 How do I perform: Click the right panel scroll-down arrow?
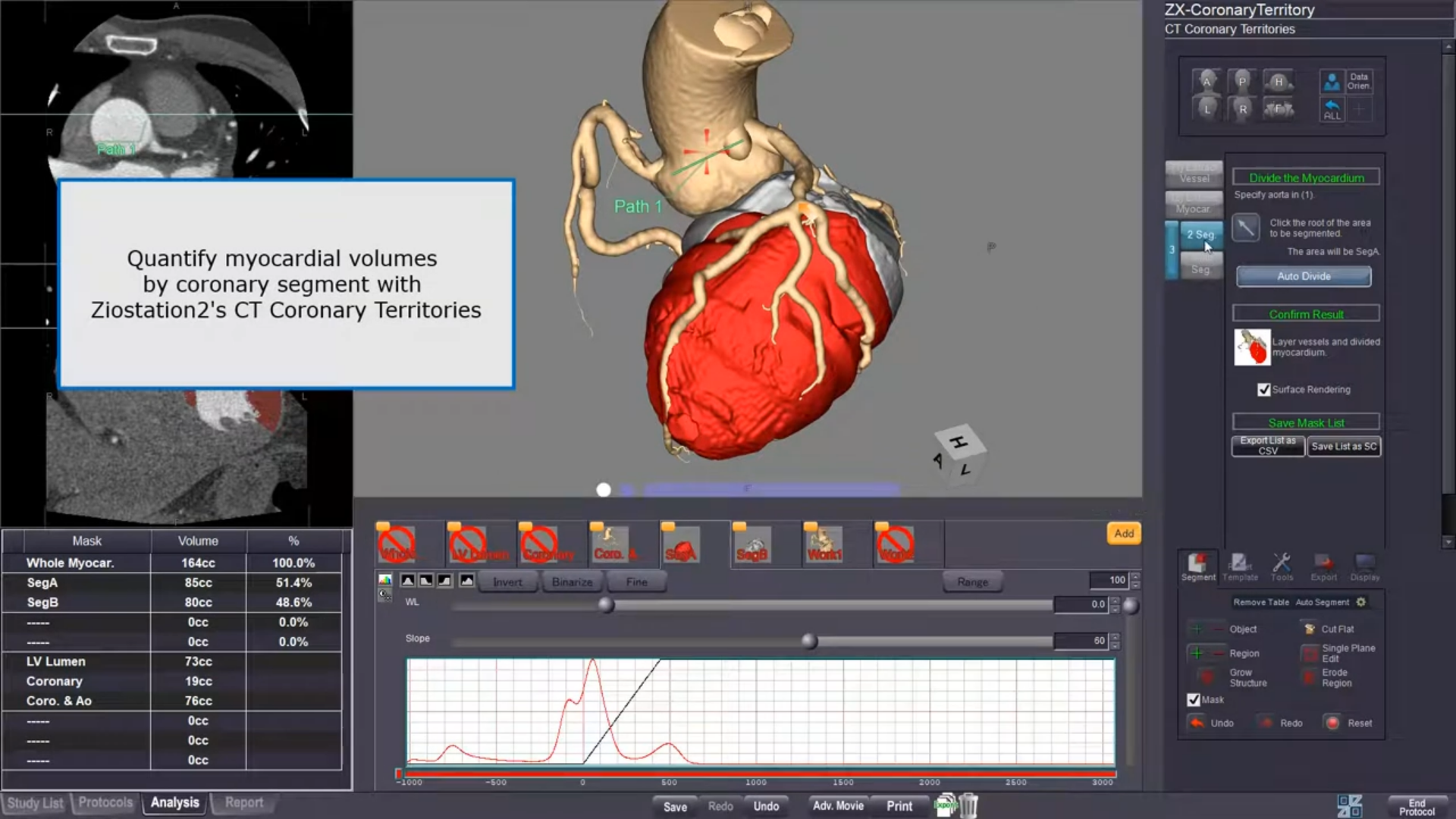point(1448,541)
